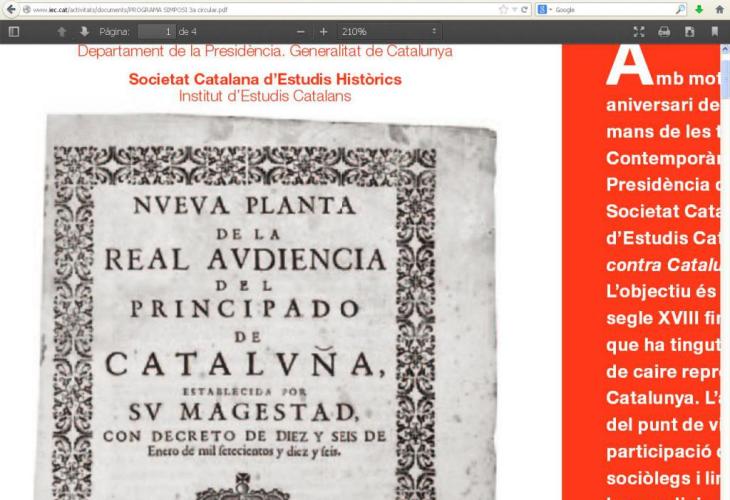This screenshot has width=730, height=500.
Task: Zoom in with the plus button
Action: coord(324,32)
